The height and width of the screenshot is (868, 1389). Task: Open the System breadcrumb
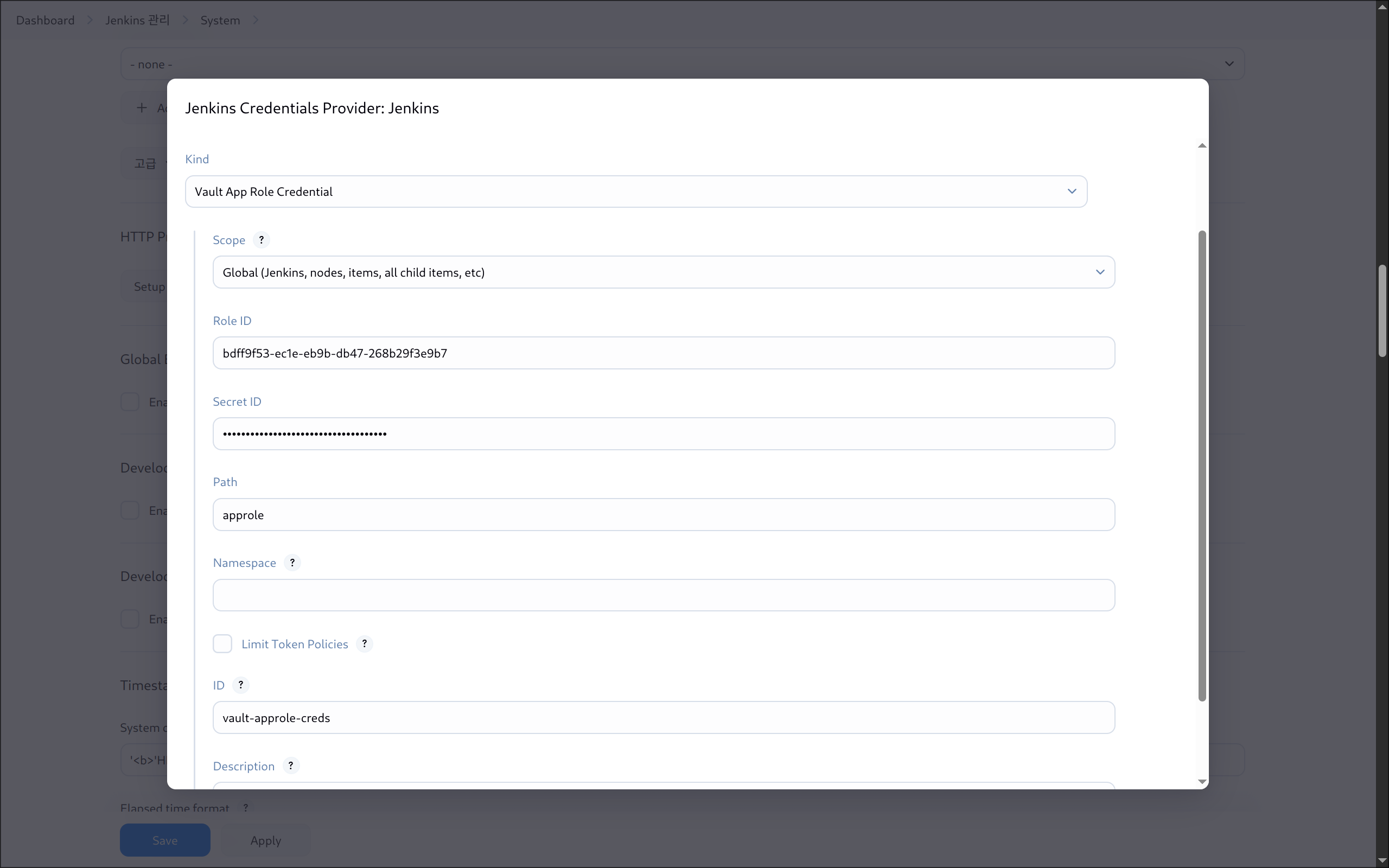tap(220, 20)
